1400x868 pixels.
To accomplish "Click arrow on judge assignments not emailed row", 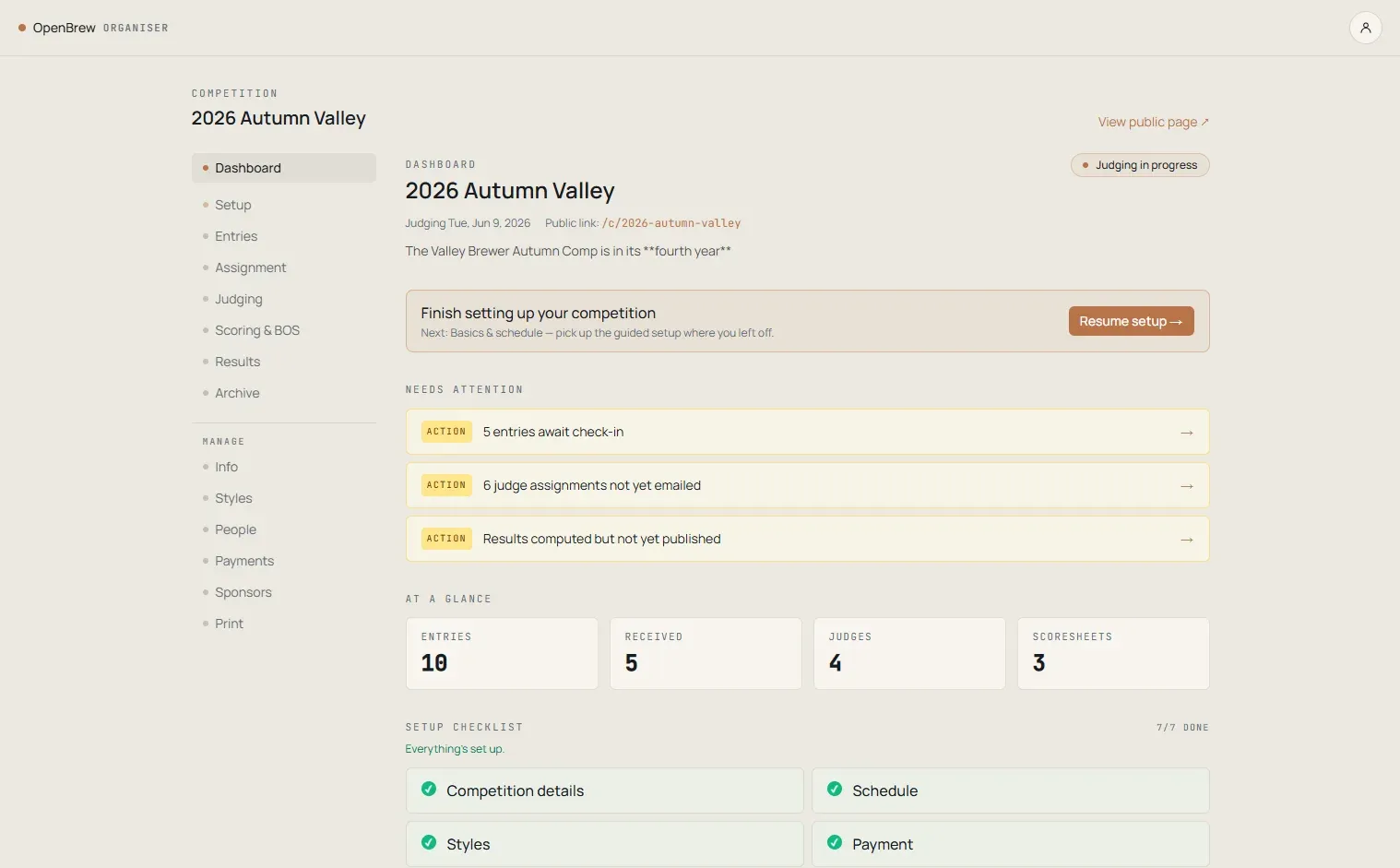I will (x=1187, y=486).
